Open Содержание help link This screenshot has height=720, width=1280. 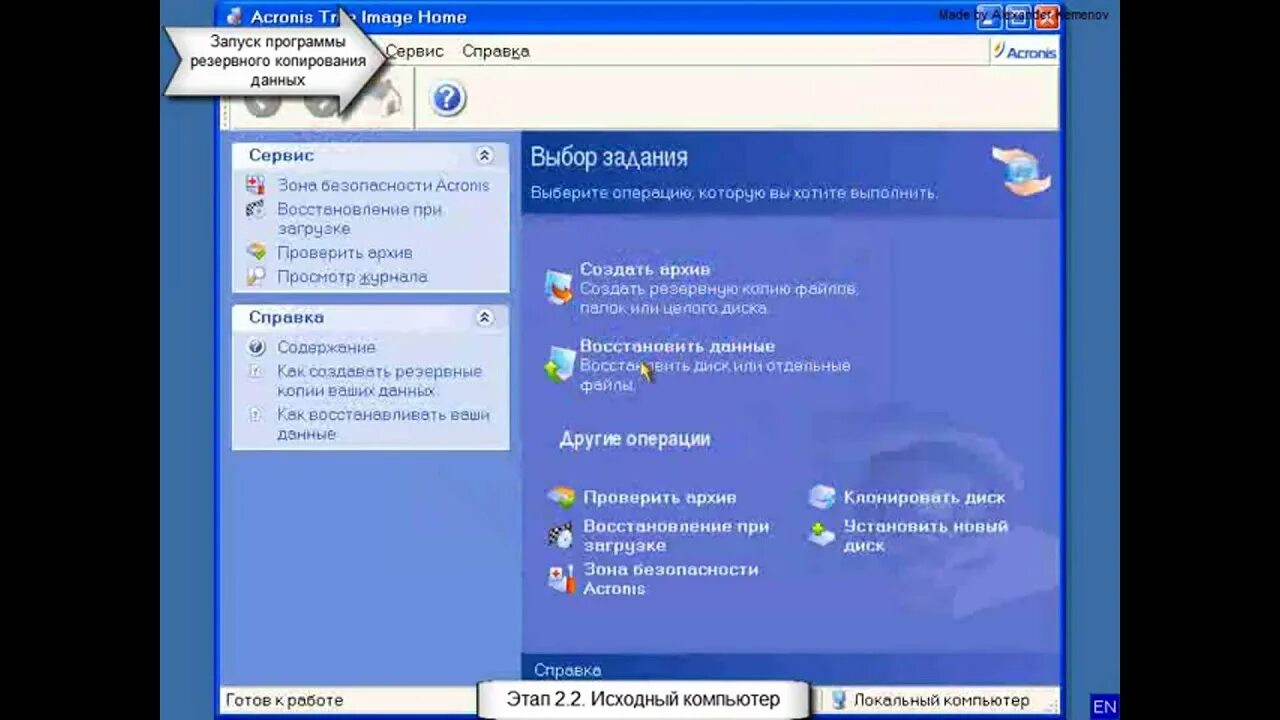[x=326, y=347]
